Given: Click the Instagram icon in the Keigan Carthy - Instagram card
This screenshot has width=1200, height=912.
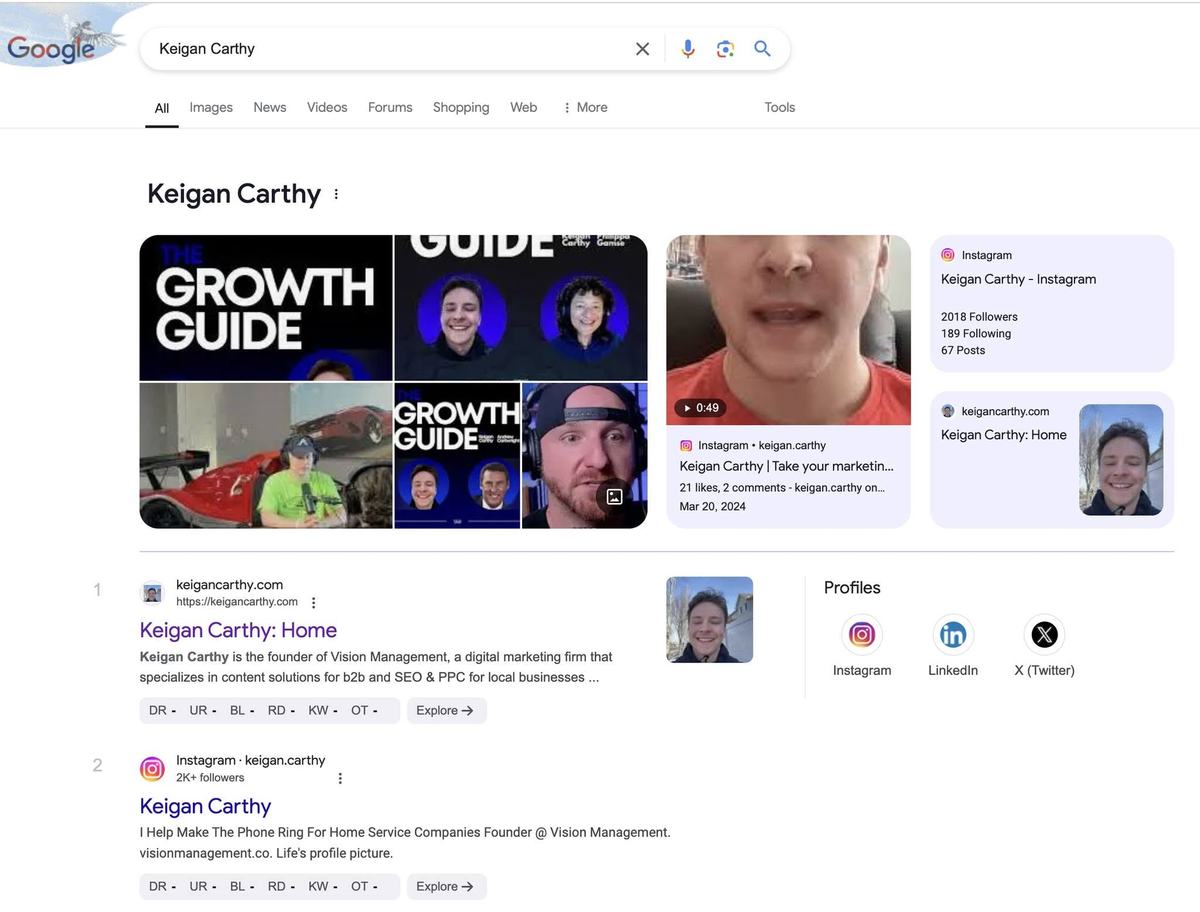Looking at the screenshot, I should tap(948, 255).
